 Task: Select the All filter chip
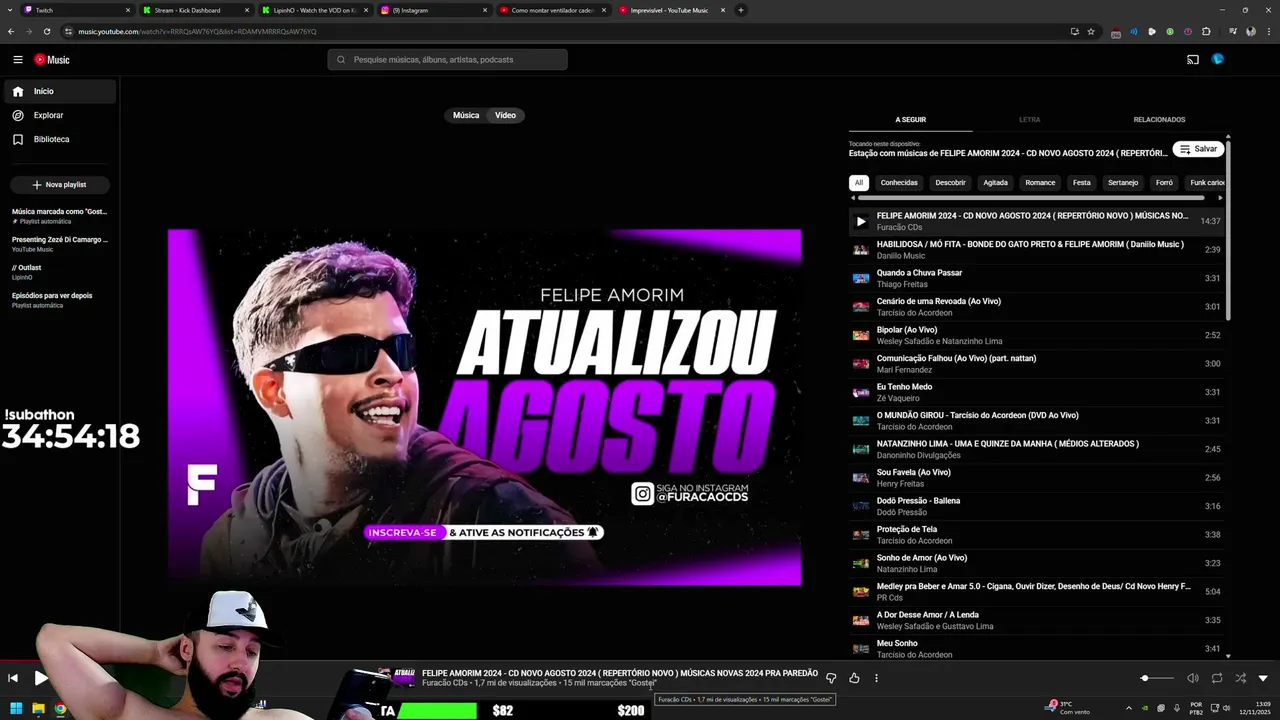(859, 183)
